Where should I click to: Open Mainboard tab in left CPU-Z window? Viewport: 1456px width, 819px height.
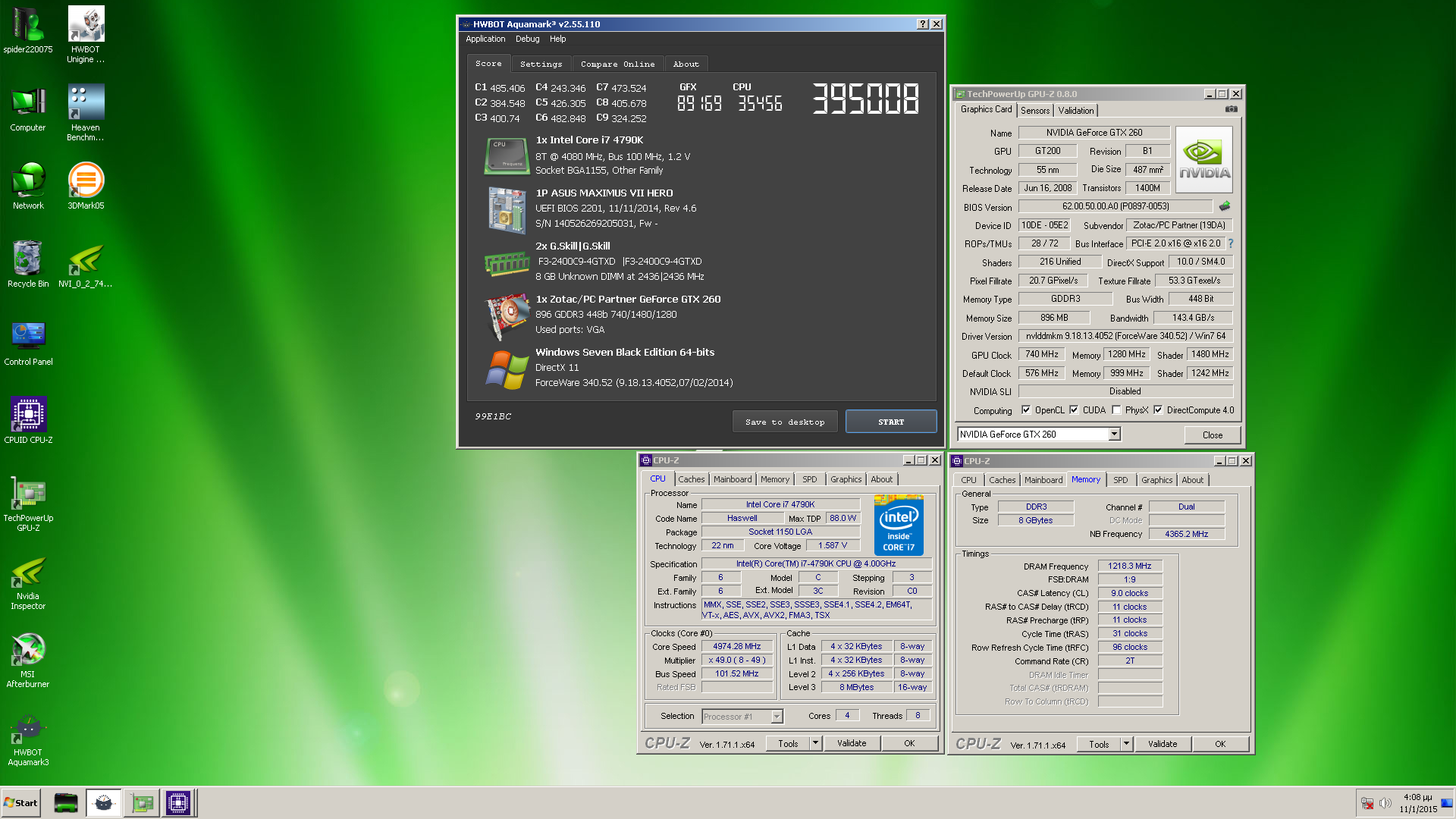(733, 479)
